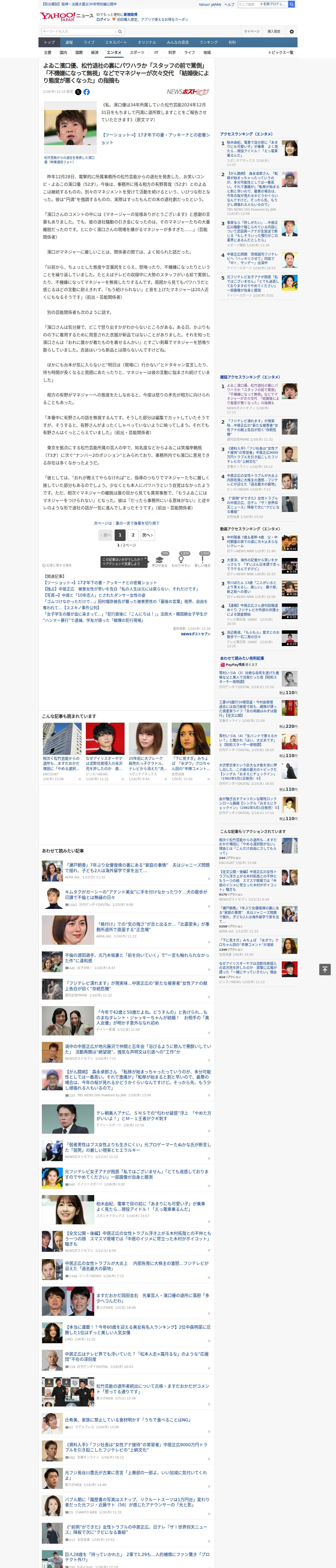Play video thumbnail for 中村陽喜 7歳＆夏幹 4歳
This screenshot has width=336, height=1568.
click(x=290, y=544)
